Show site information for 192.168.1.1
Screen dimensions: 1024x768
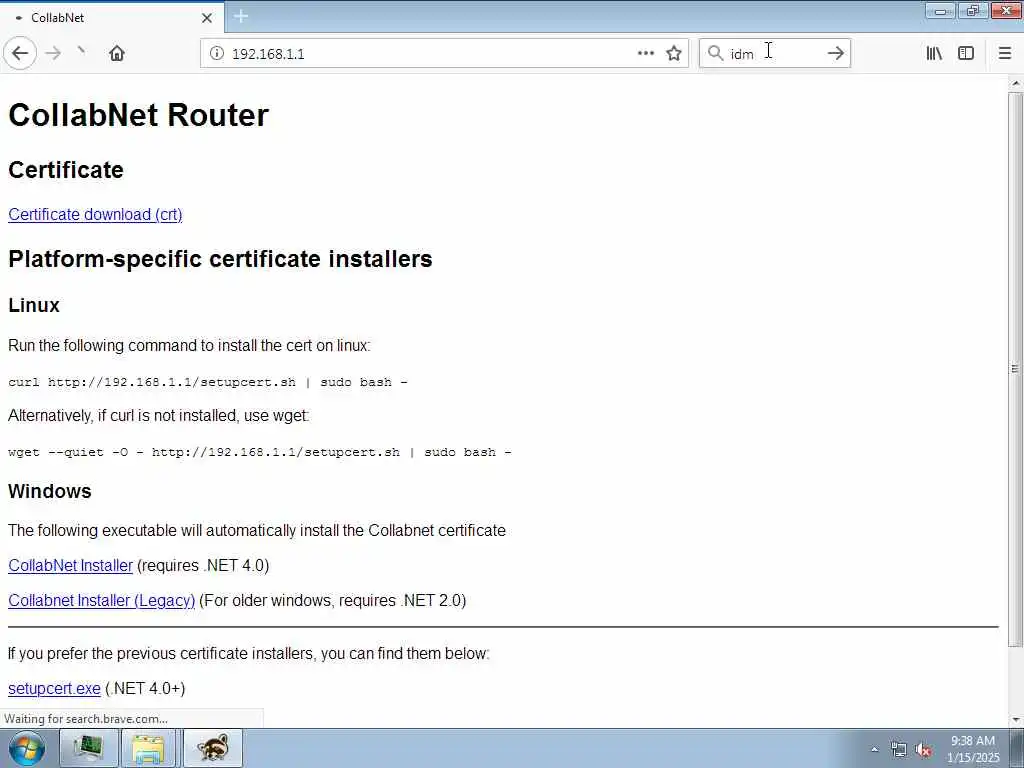coord(216,53)
